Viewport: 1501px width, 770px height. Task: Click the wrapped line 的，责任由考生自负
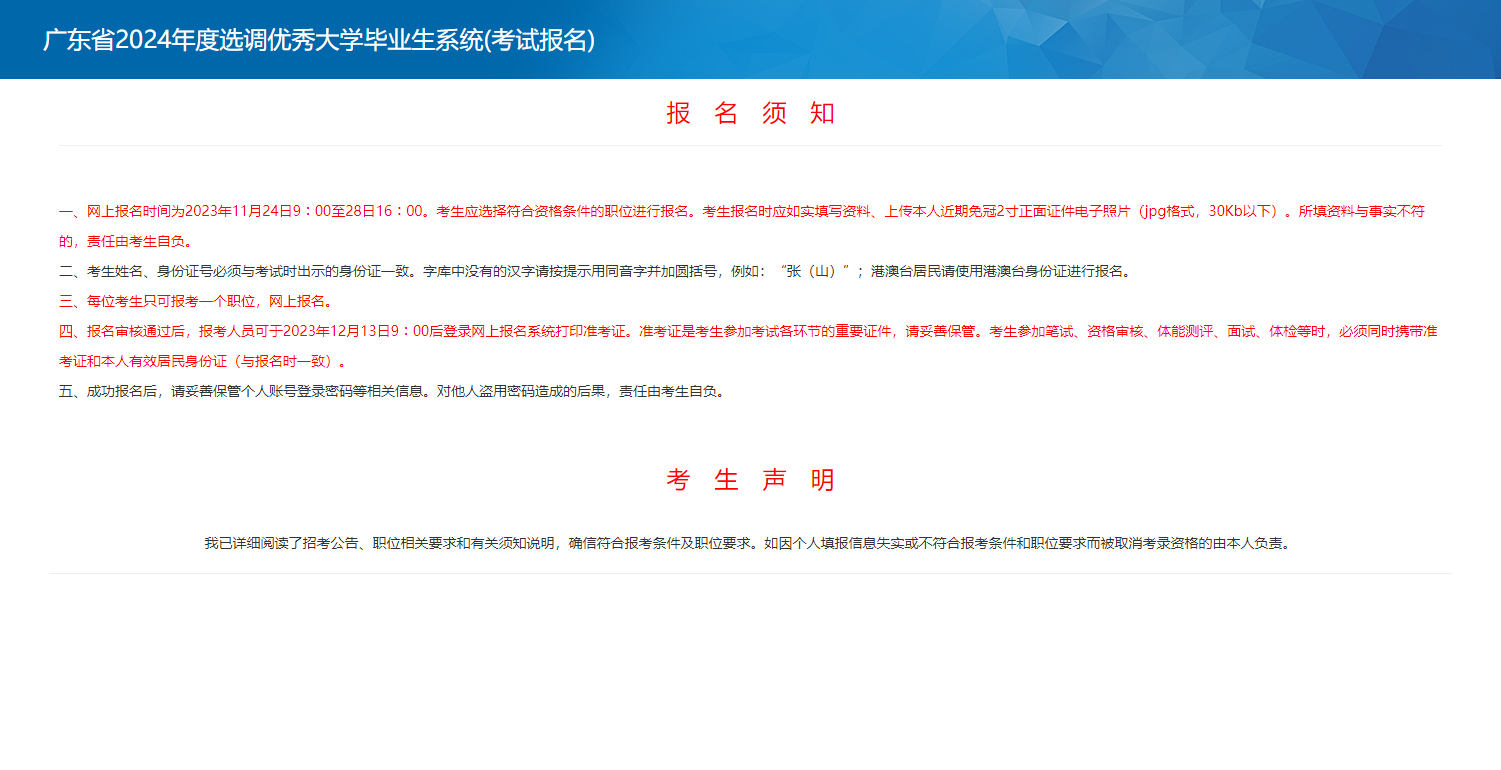click(124, 241)
